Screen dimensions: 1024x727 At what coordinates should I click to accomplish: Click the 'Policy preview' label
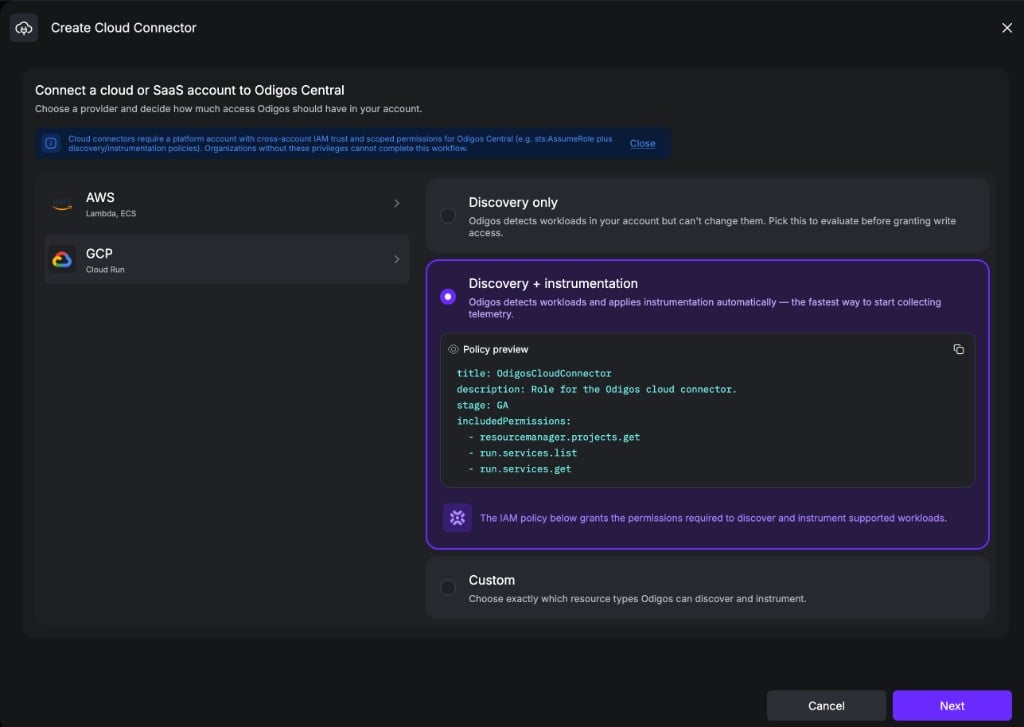[496, 349]
